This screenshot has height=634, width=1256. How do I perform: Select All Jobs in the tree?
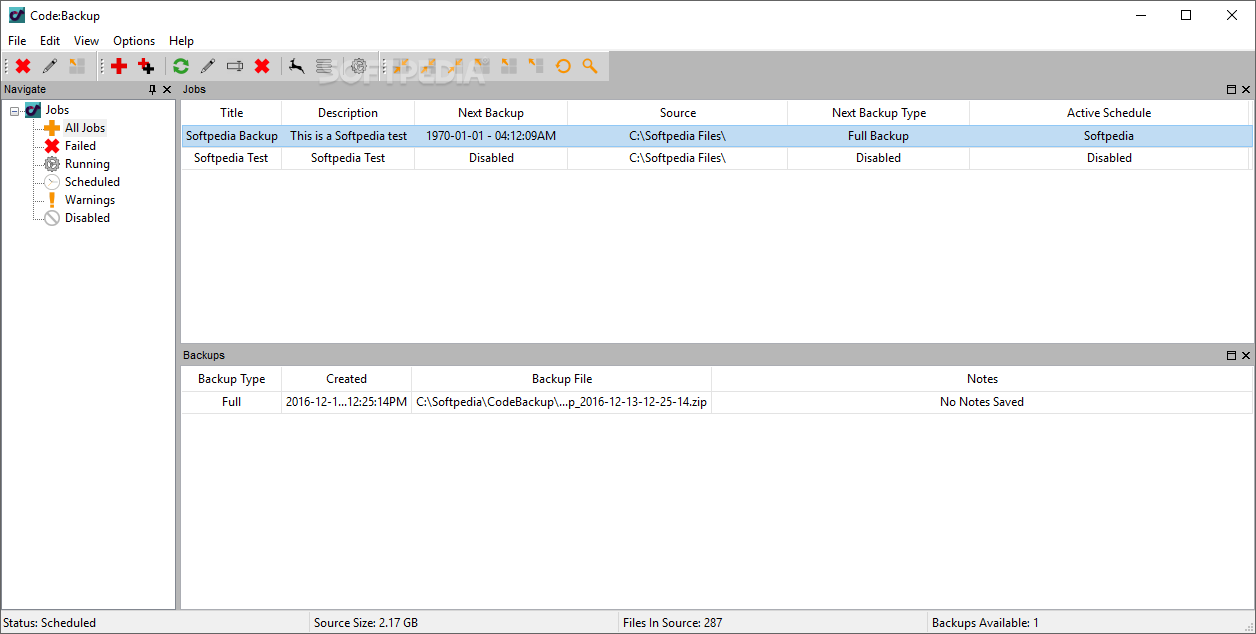point(85,128)
